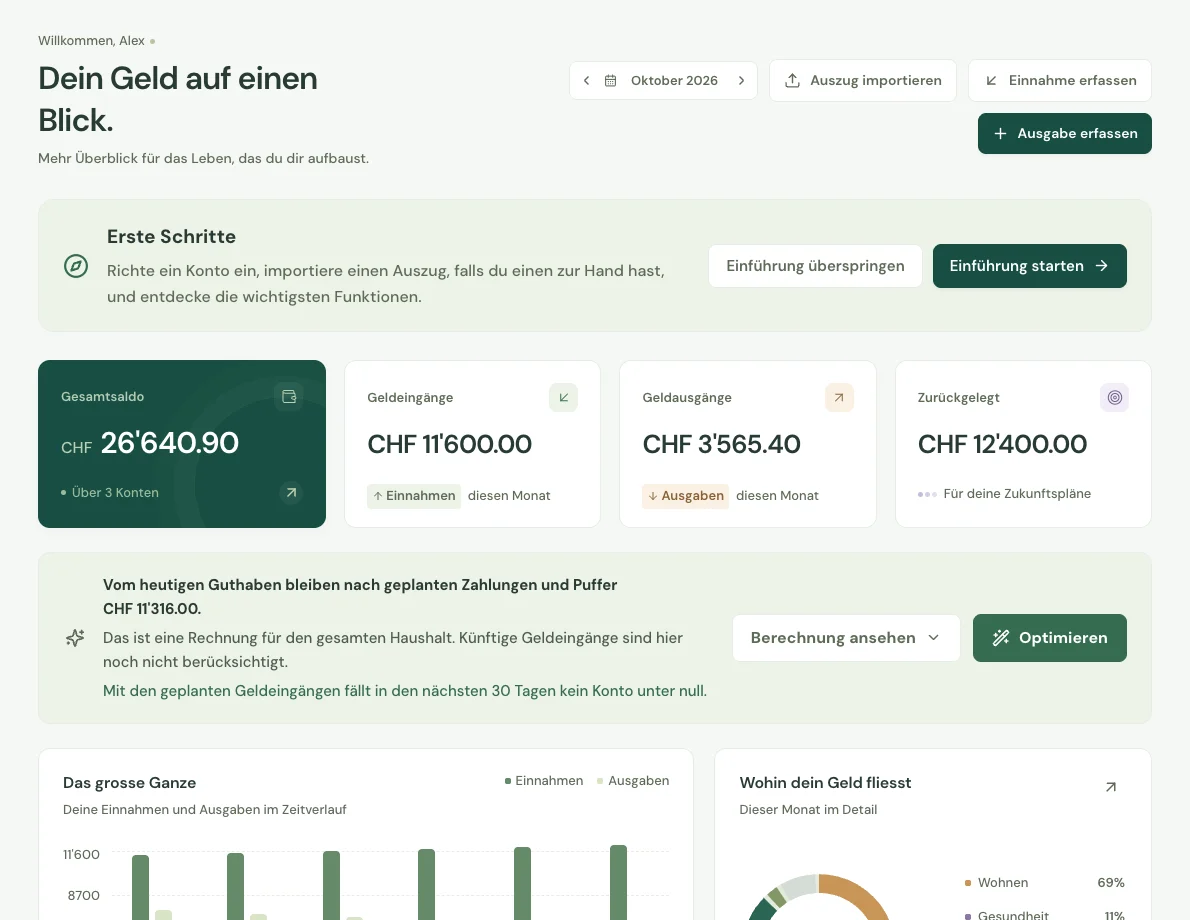Click the arrow icon in Einnahme erfassen

coord(991,80)
